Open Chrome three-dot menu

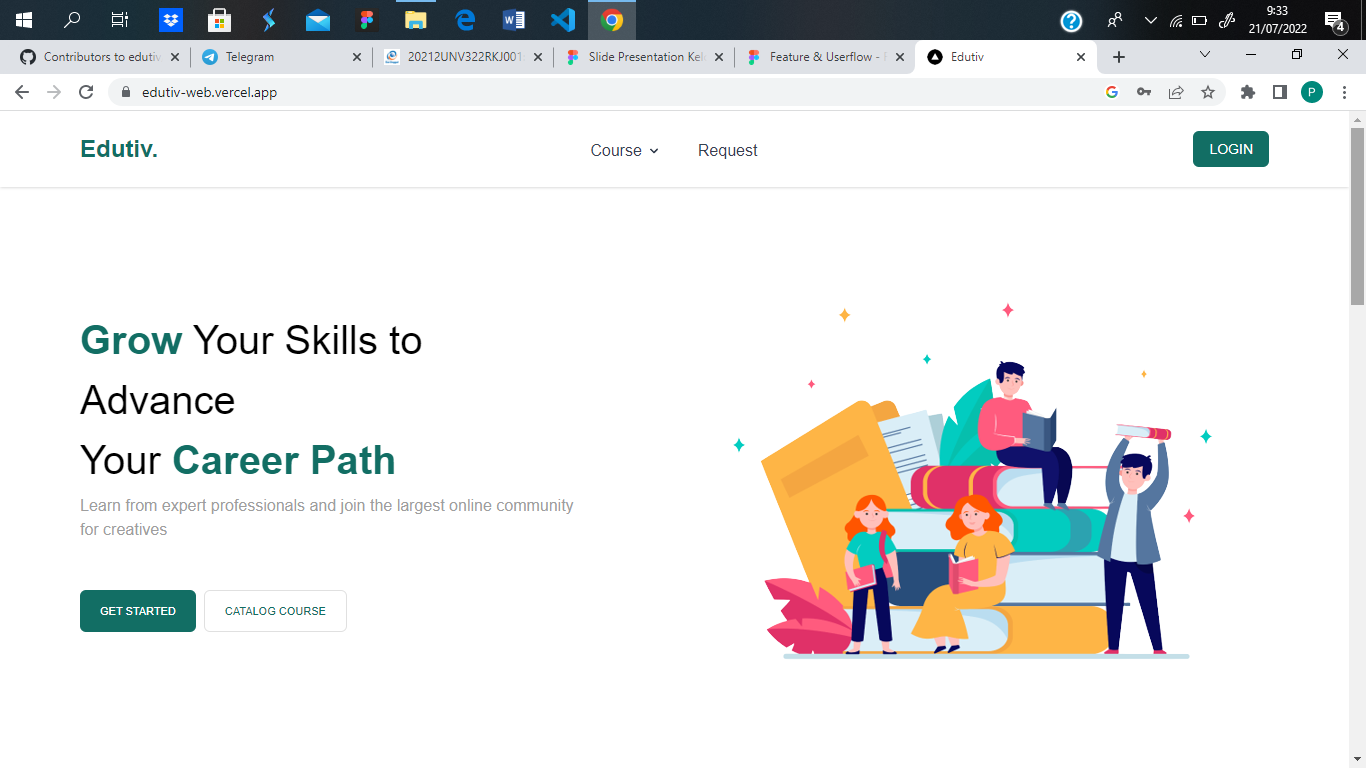[x=1344, y=92]
